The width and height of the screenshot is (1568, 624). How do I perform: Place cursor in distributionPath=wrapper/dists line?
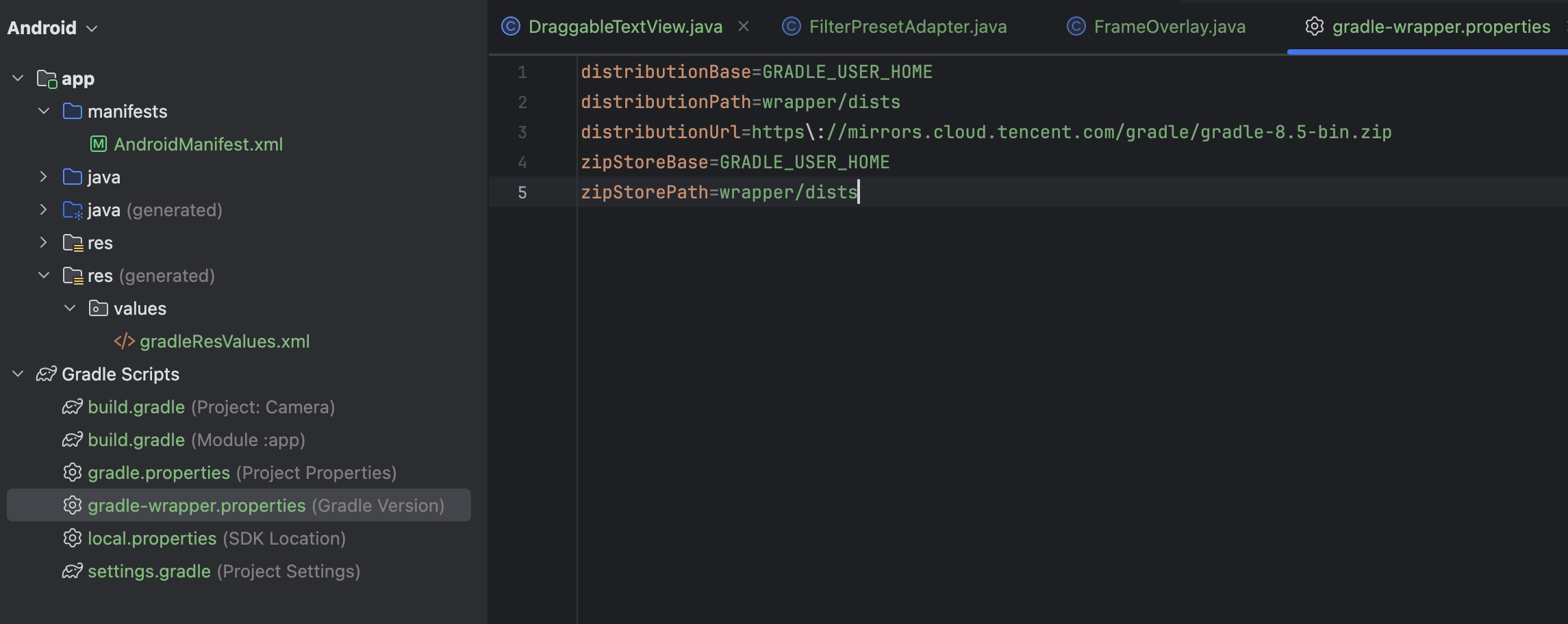pyautogui.click(x=741, y=102)
